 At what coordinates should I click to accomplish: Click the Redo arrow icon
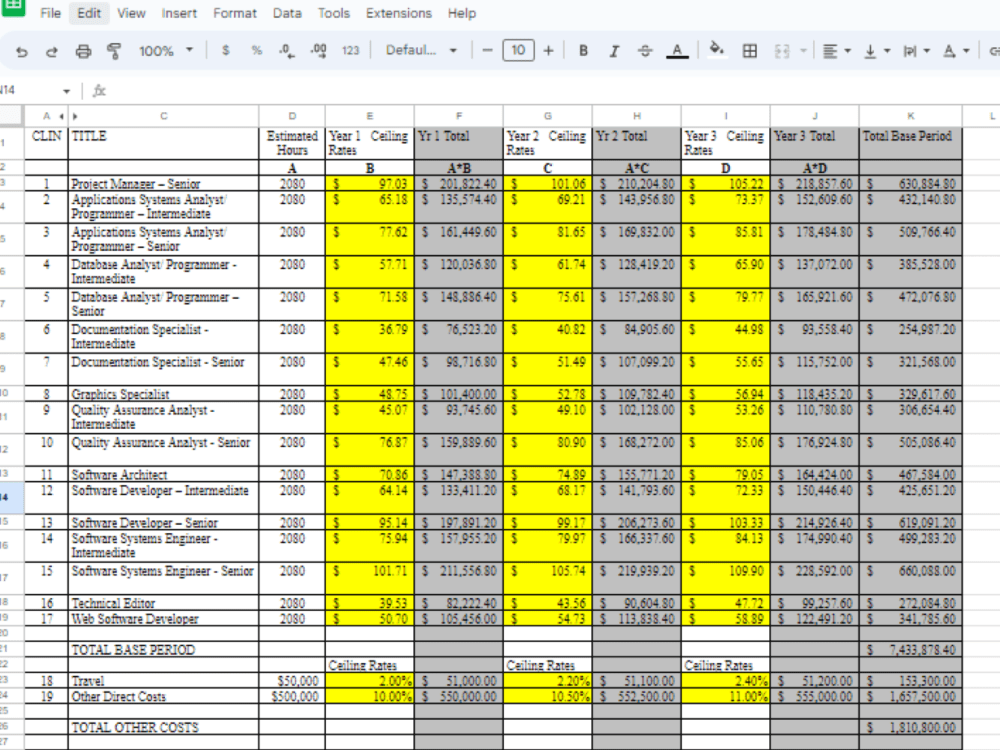(x=52, y=51)
